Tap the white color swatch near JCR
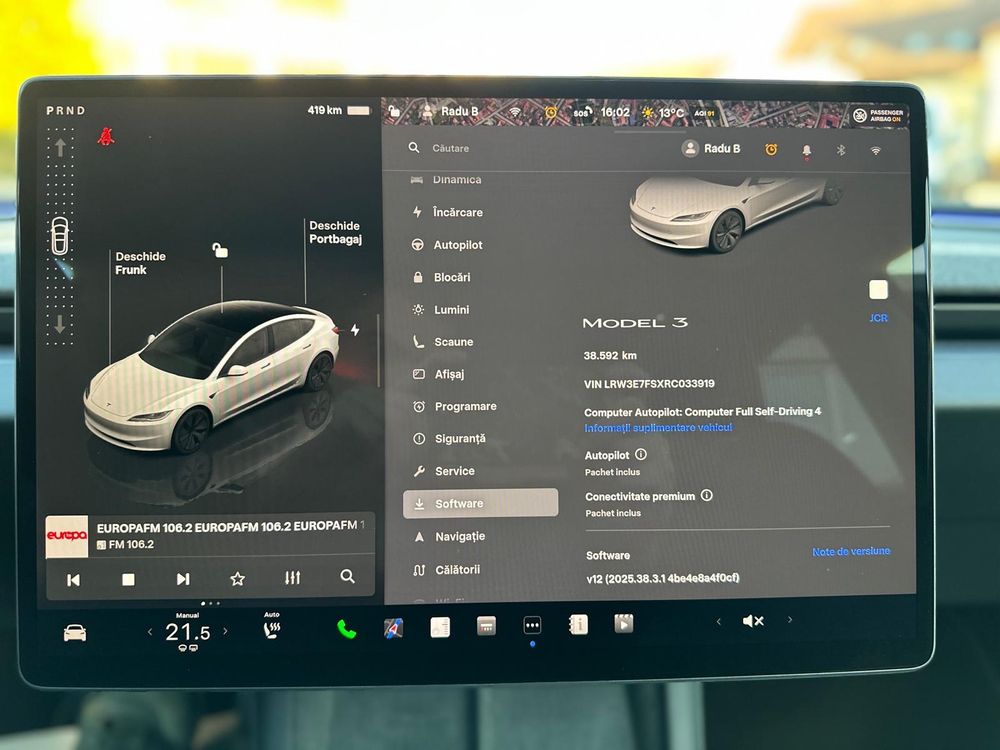This screenshot has width=1000, height=750. point(878,290)
